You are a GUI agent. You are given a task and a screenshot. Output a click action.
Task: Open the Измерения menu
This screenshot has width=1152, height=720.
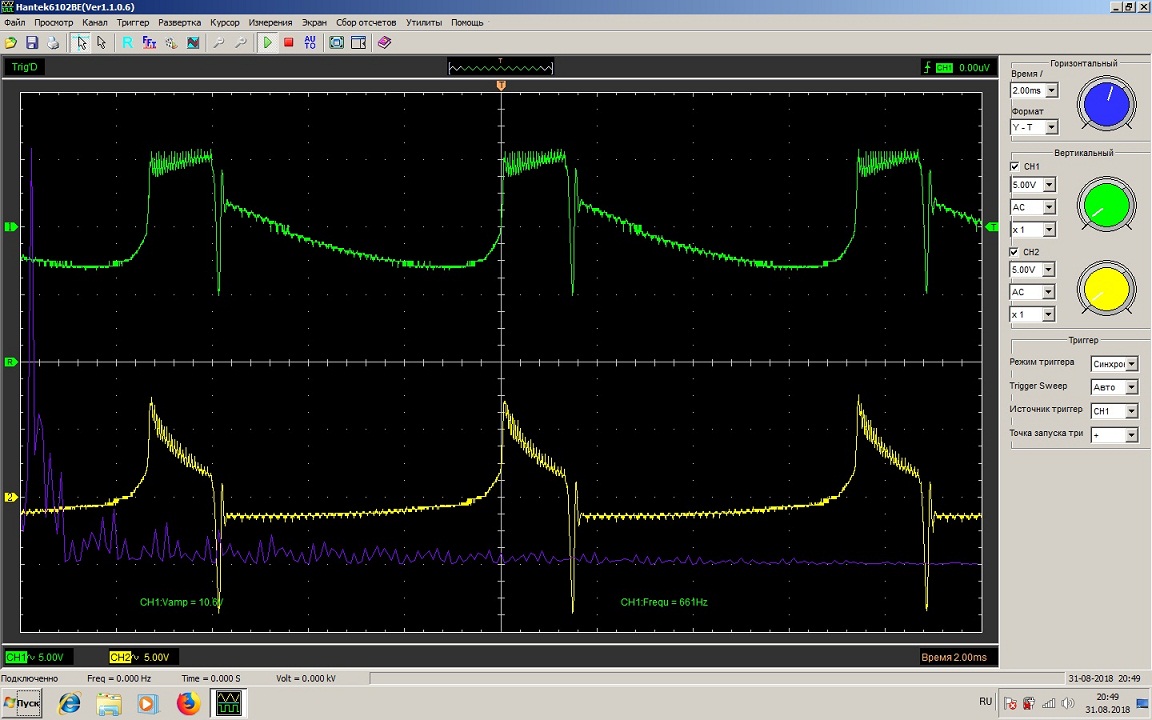(x=270, y=22)
